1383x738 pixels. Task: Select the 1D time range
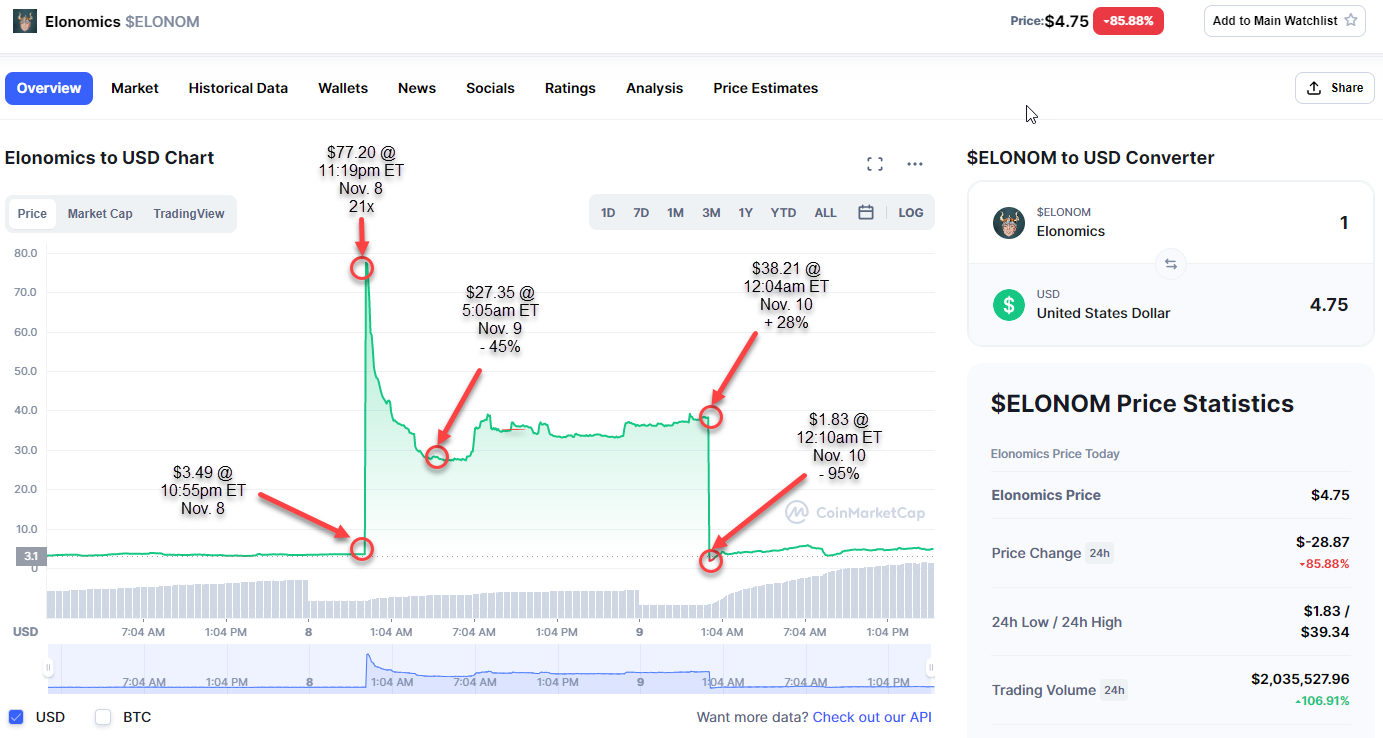coord(608,213)
